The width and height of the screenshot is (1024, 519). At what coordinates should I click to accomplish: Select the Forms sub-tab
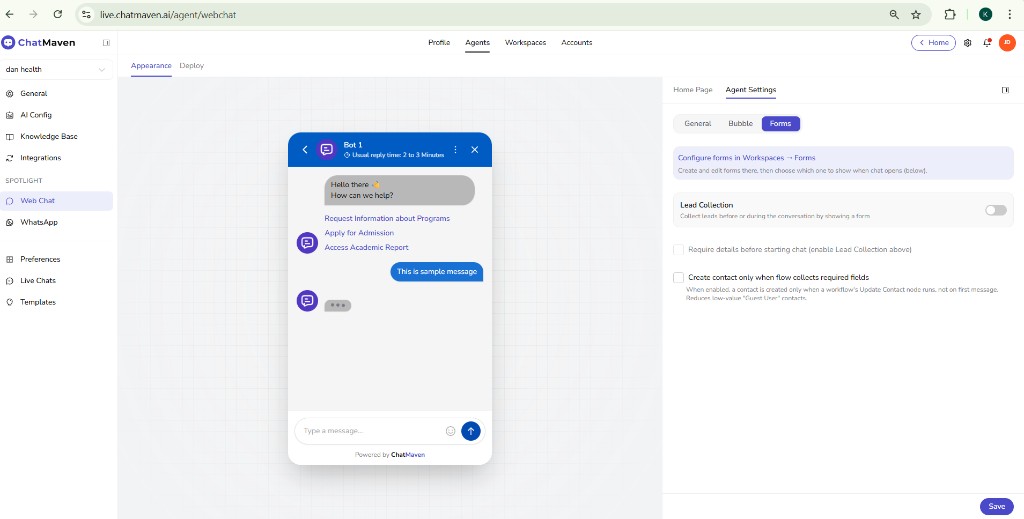click(x=780, y=123)
